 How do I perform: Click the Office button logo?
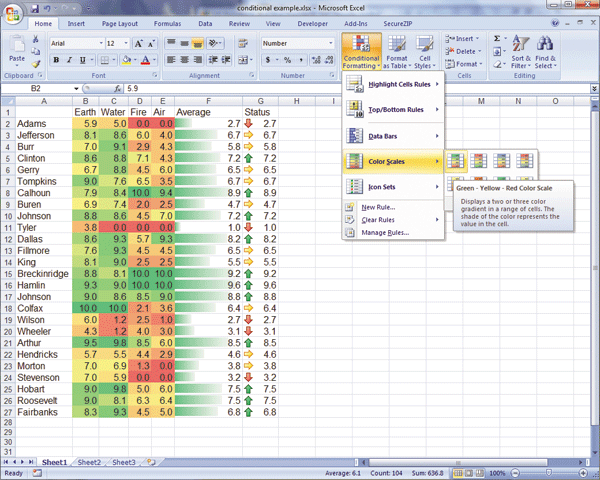(14, 12)
